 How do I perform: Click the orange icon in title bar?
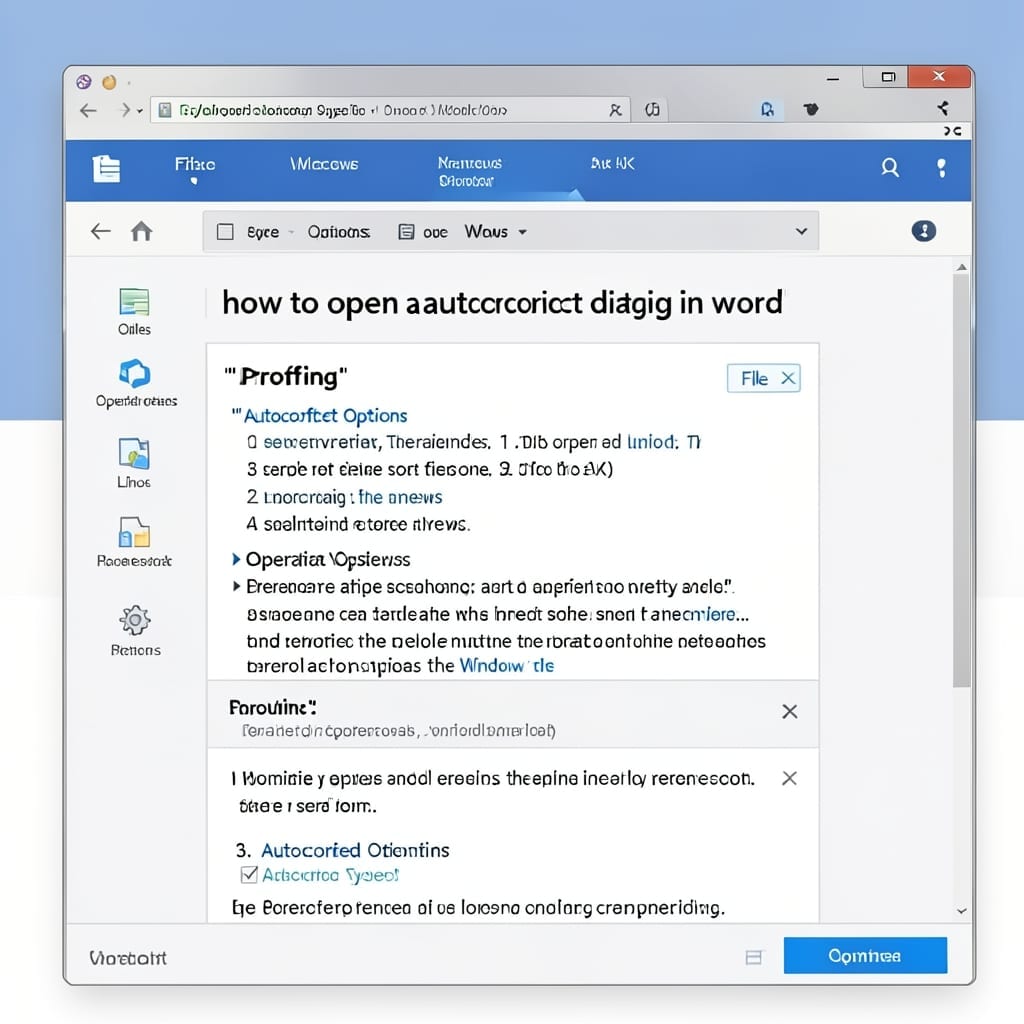pos(109,82)
